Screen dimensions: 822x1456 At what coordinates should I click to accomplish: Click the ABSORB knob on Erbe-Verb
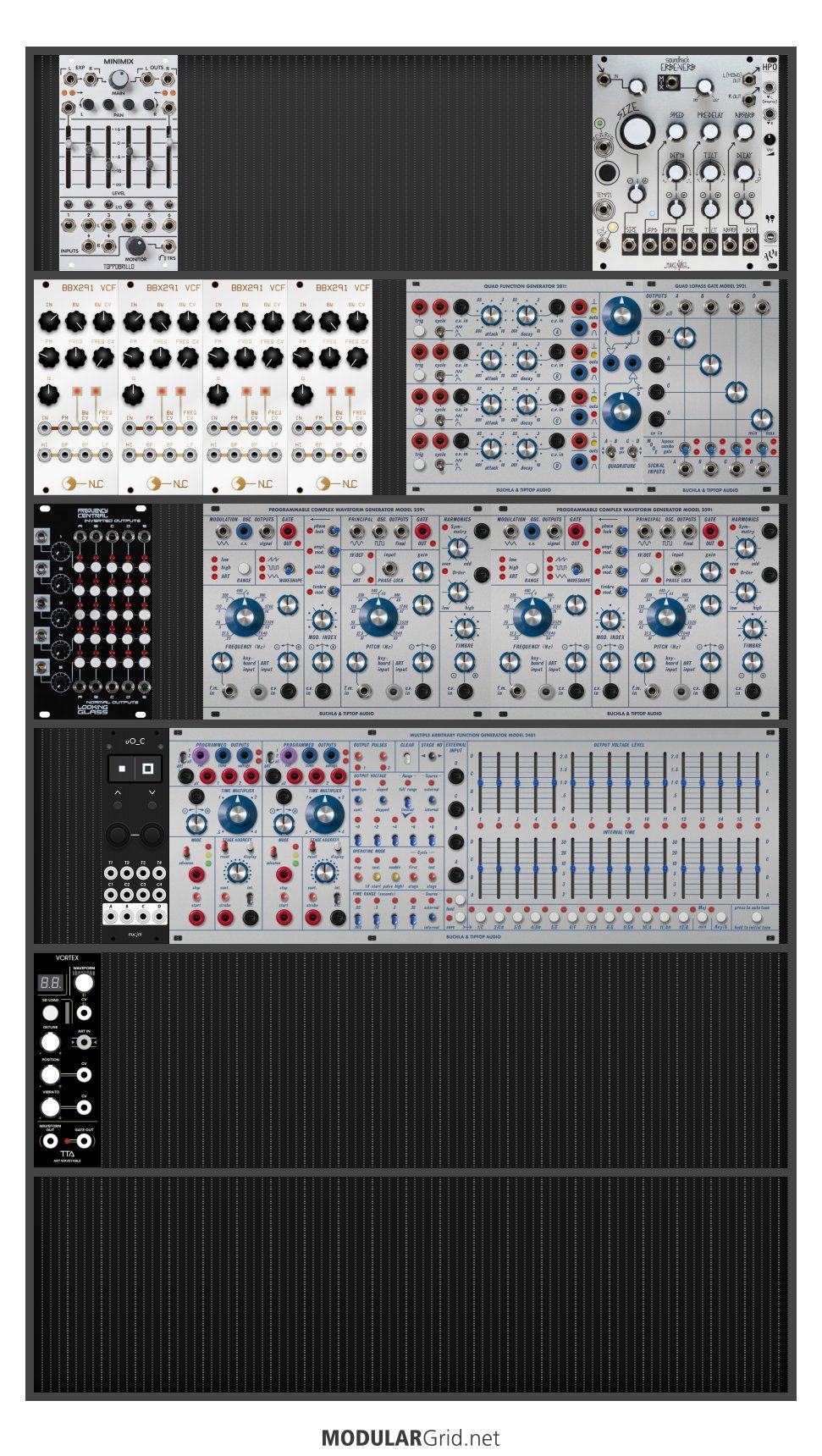[744, 131]
